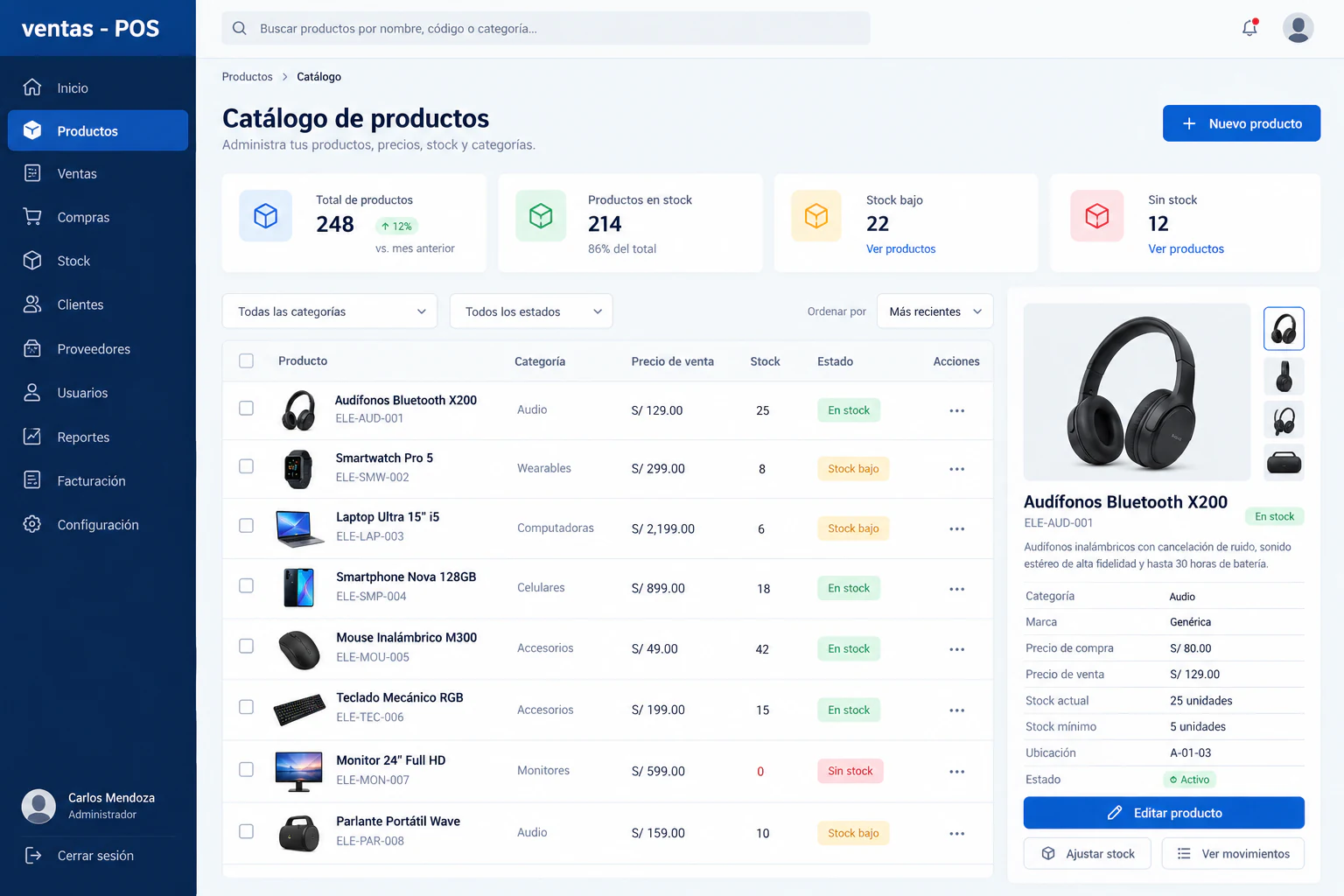1344x896 pixels.
Task: Open the Todas las categorías dropdown
Action: 330,311
